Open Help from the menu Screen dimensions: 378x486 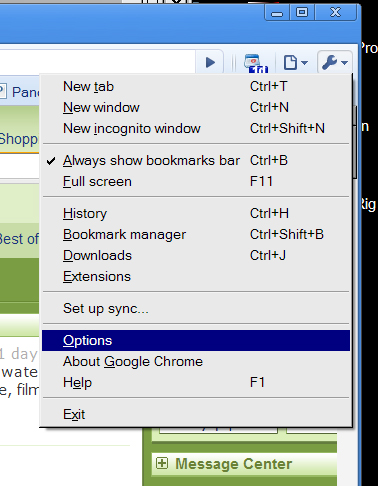click(x=196, y=383)
